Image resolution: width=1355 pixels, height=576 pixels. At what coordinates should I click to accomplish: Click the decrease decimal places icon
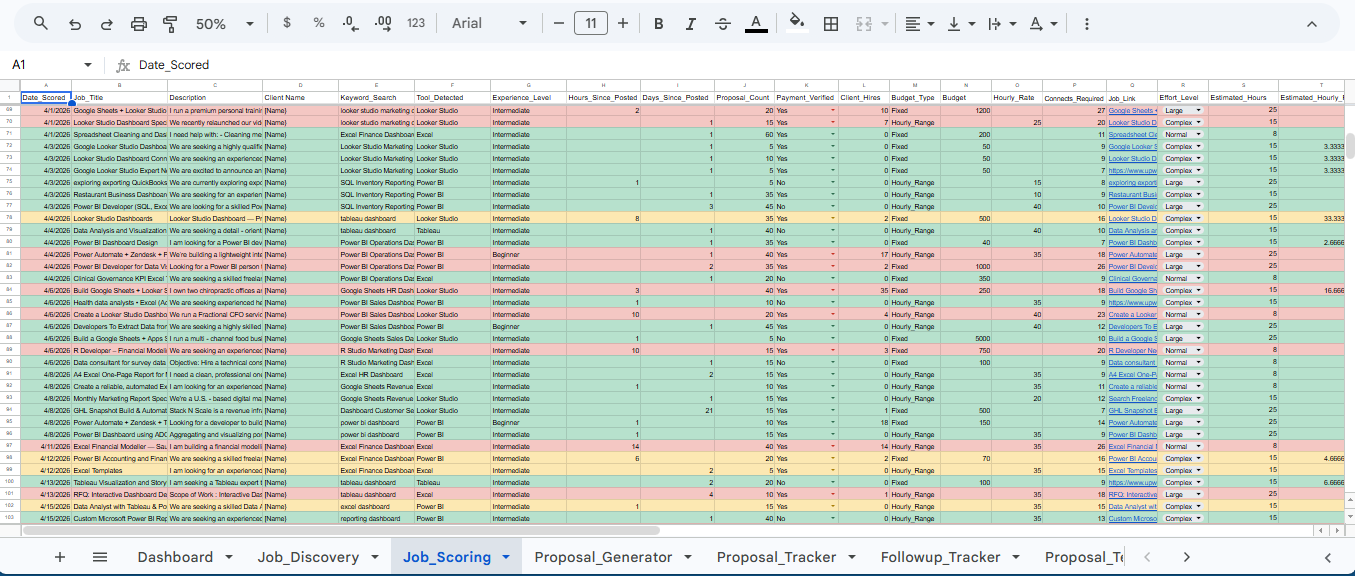350,23
